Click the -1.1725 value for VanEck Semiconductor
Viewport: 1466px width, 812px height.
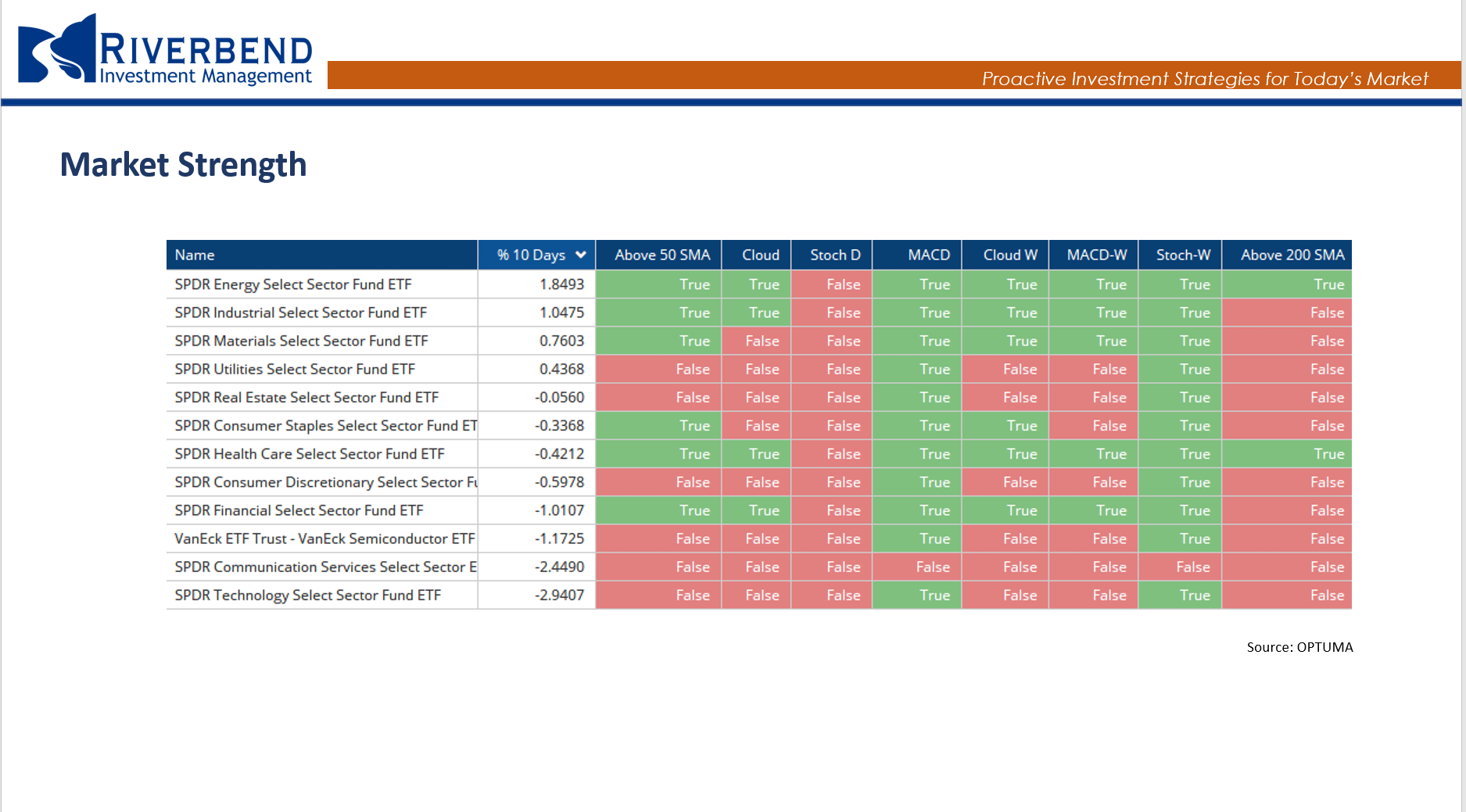[560, 538]
